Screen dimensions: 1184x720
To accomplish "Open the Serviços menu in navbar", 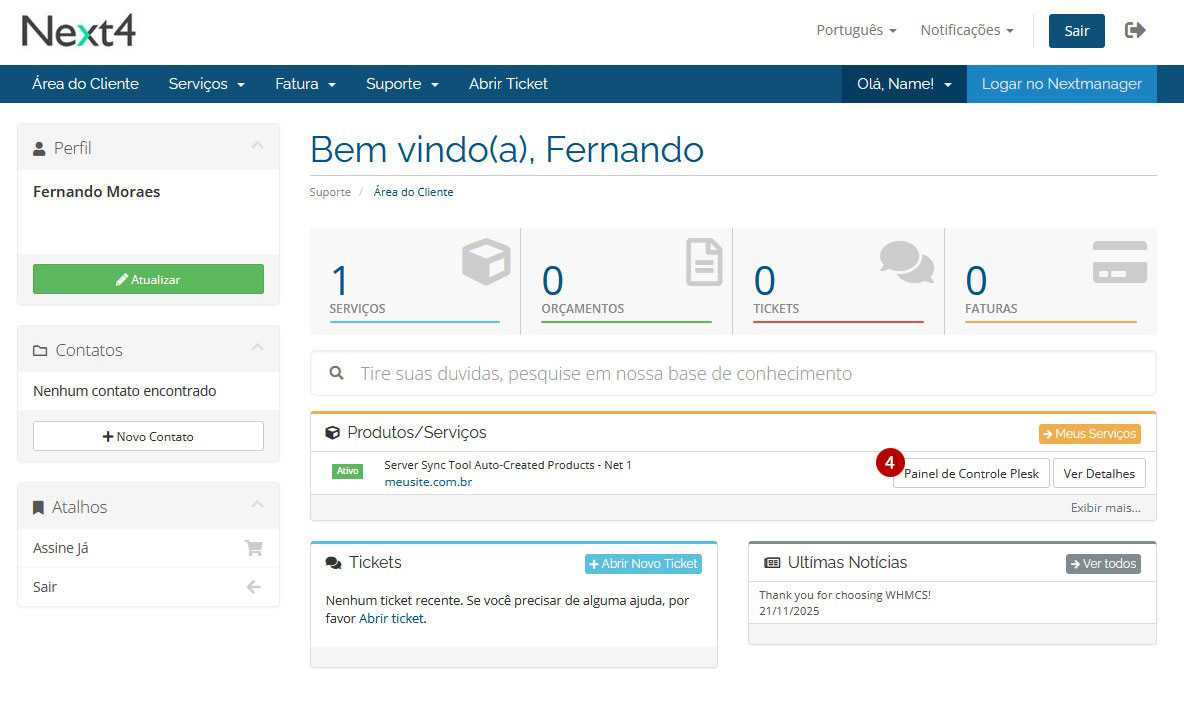I will pos(206,84).
